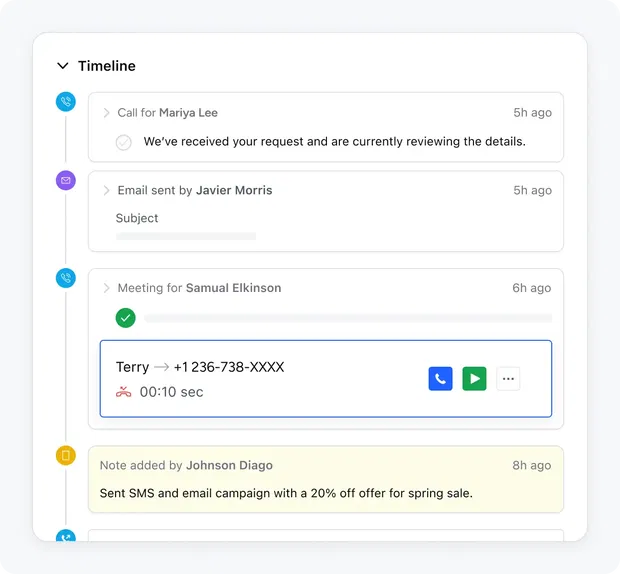Open sender name Javier Morris
The height and width of the screenshot is (574, 620).
pyautogui.click(x=234, y=190)
